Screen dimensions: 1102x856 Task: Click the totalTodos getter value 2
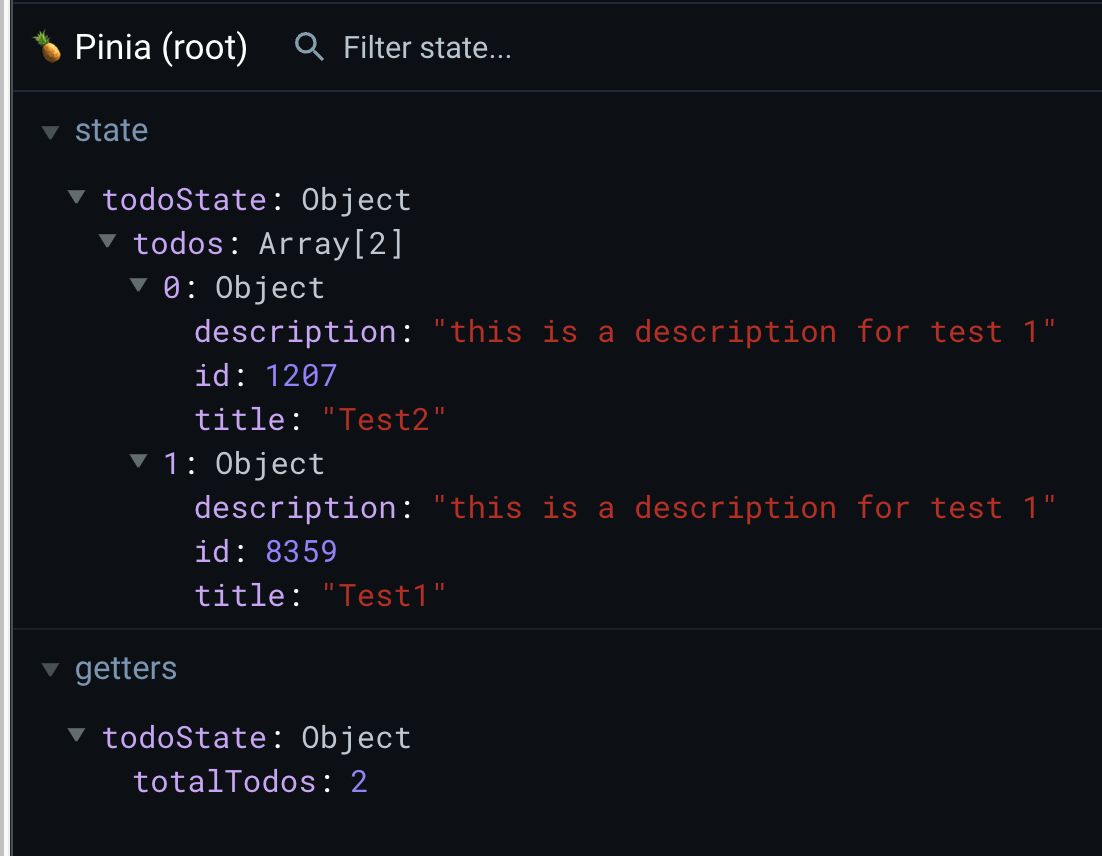359,781
